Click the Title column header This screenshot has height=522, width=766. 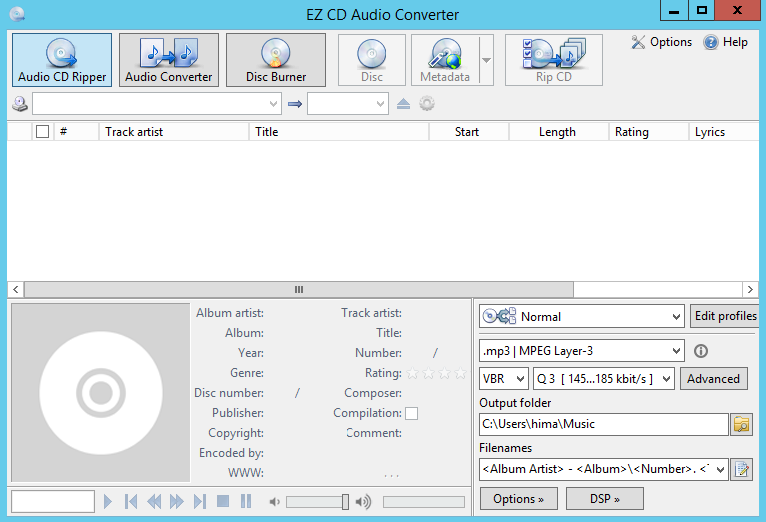339,131
